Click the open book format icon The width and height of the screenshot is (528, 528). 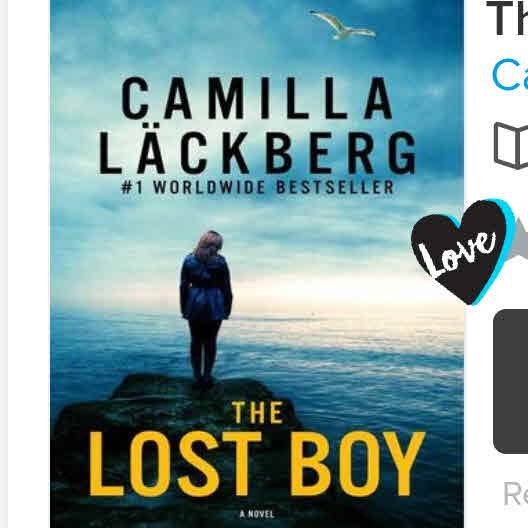pyautogui.click(x=511, y=145)
